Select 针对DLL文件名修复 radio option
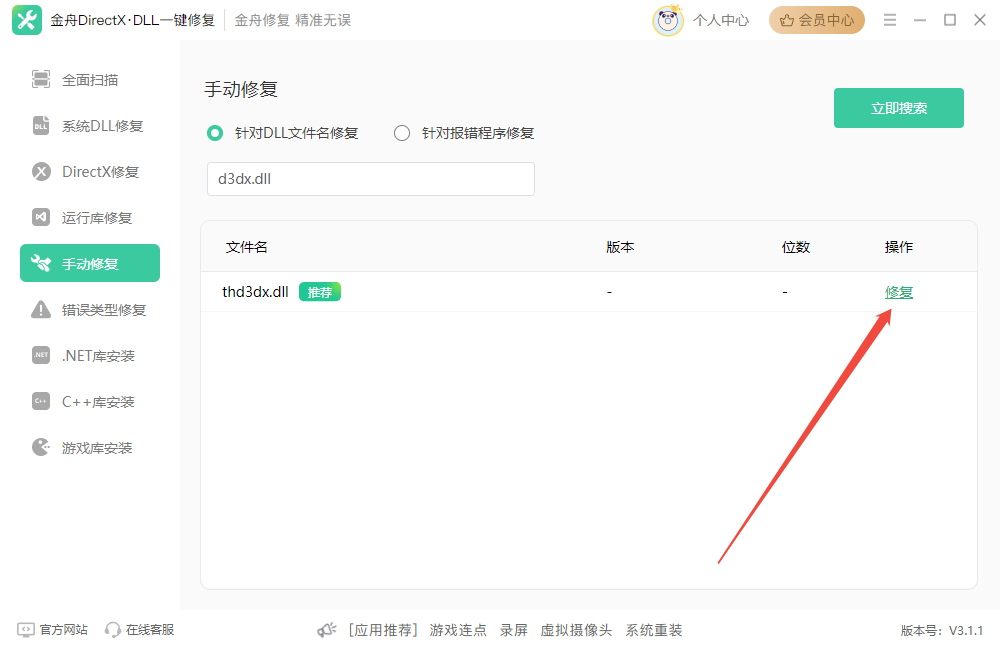The height and width of the screenshot is (650, 1000). click(215, 133)
